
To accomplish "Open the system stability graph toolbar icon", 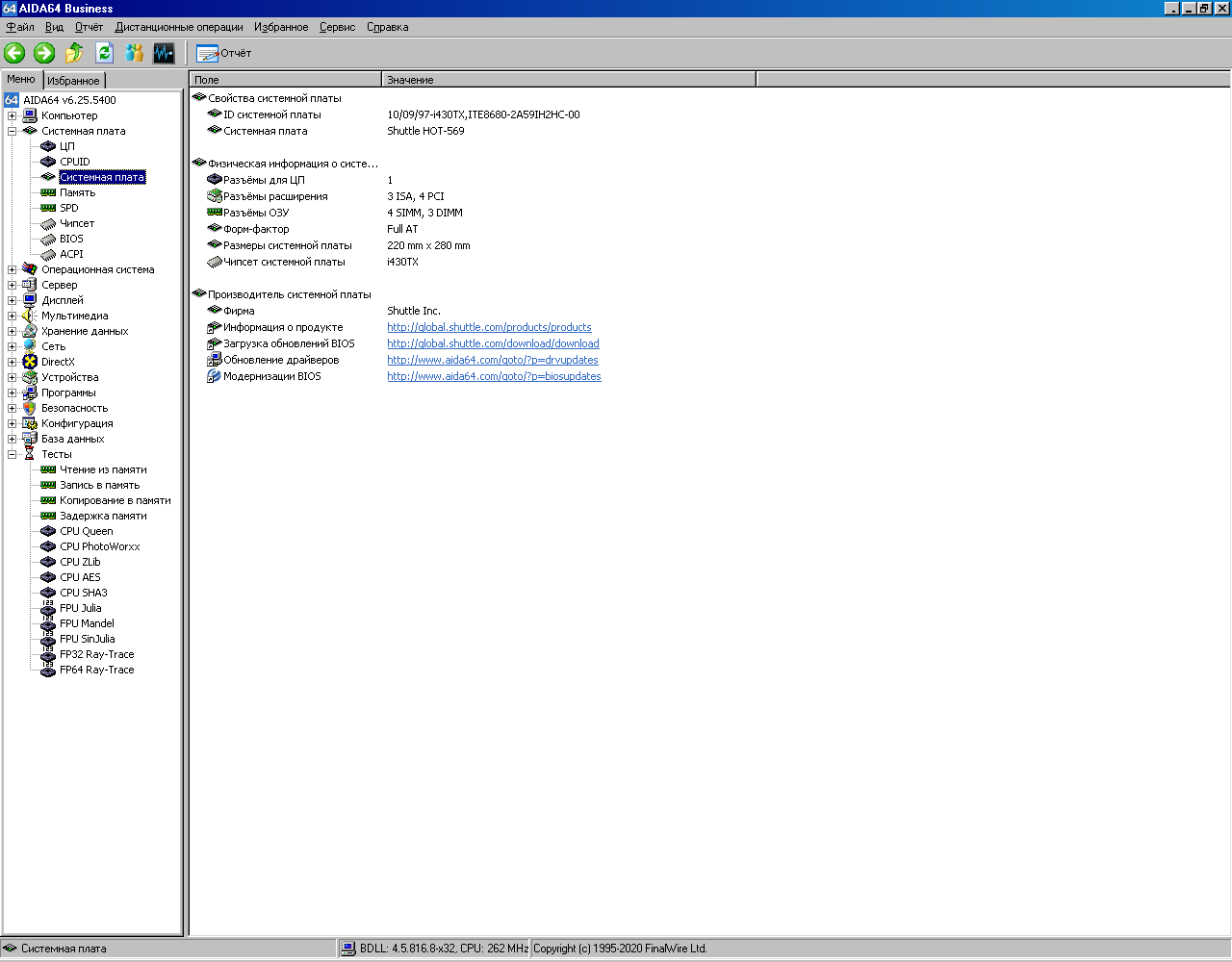I will (164, 53).
